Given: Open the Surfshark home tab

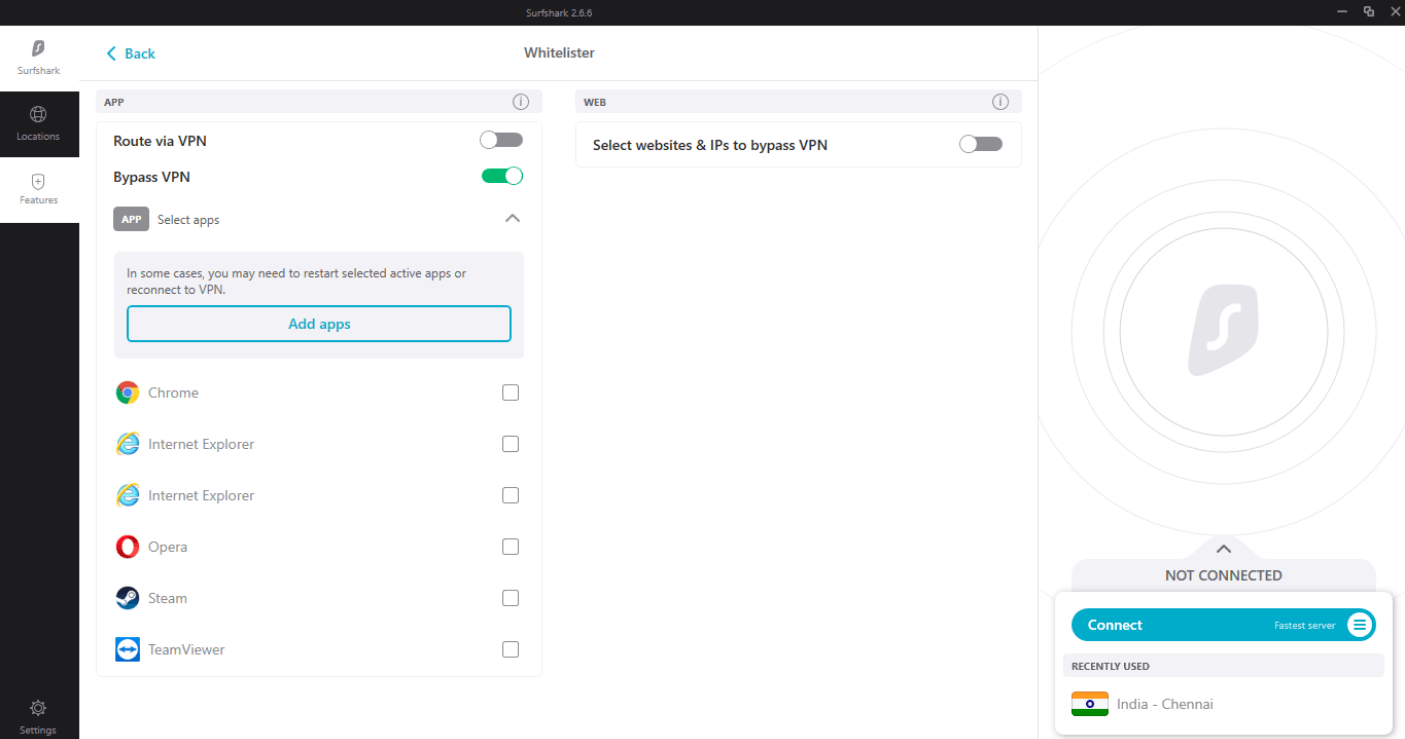Looking at the screenshot, I should point(39,58).
